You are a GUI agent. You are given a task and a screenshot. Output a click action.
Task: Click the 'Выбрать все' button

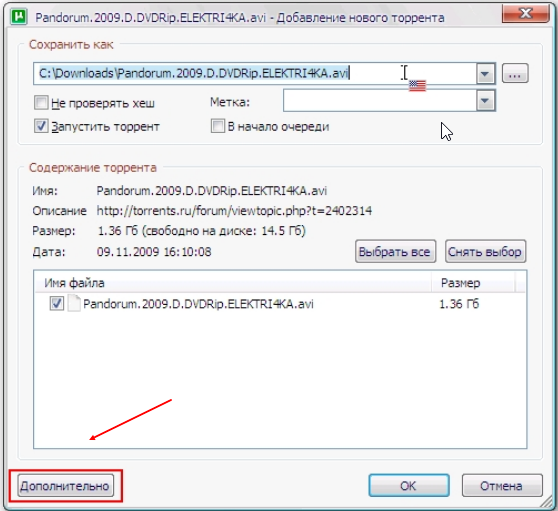[x=395, y=252]
